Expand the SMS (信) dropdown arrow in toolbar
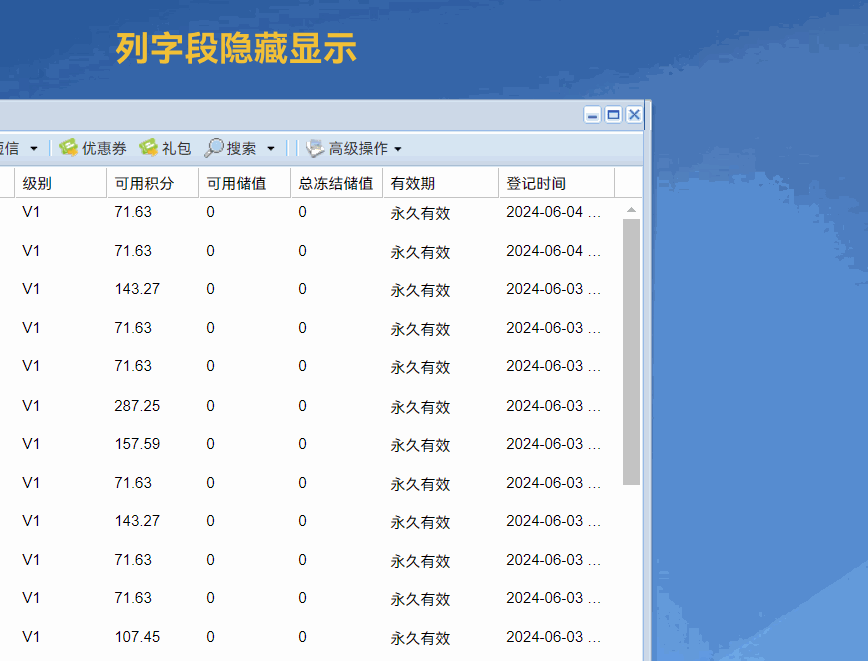Image resolution: width=868 pixels, height=661 pixels. (x=34, y=148)
